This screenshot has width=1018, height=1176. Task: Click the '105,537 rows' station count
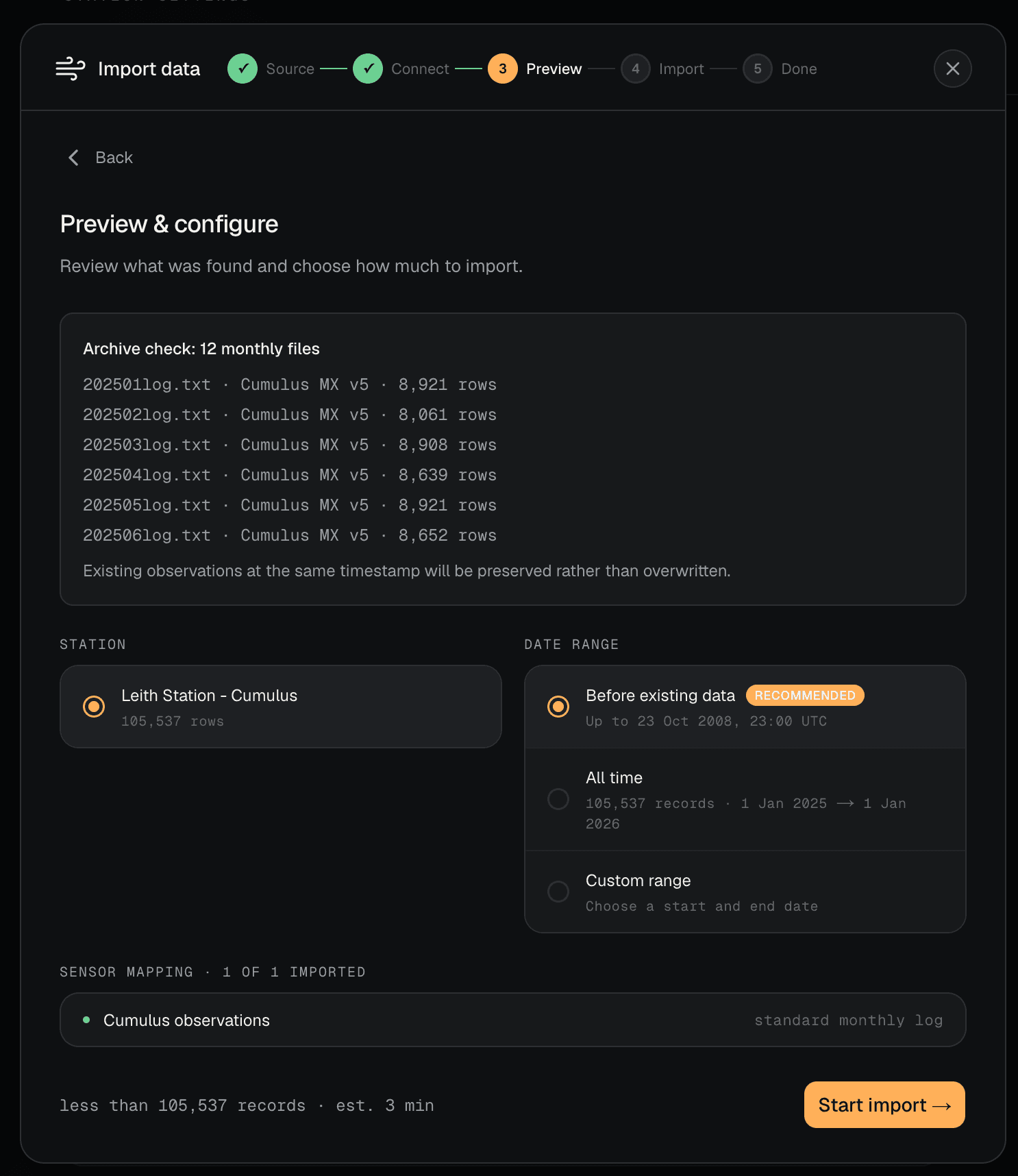click(x=173, y=721)
